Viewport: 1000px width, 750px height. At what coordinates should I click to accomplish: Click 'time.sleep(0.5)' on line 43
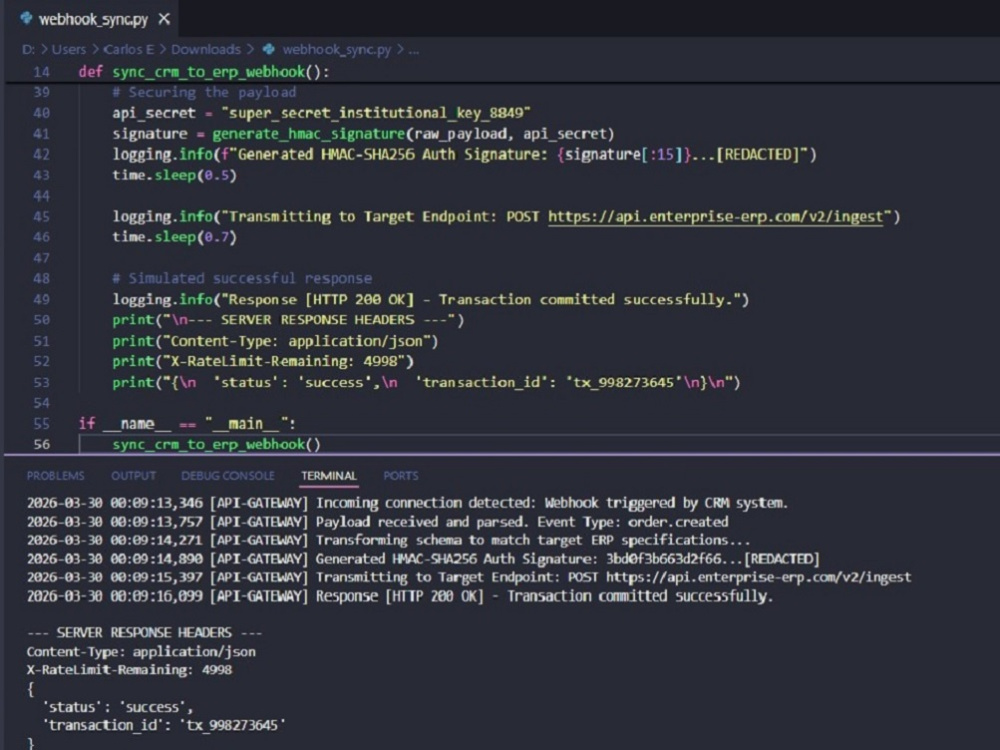click(174, 175)
